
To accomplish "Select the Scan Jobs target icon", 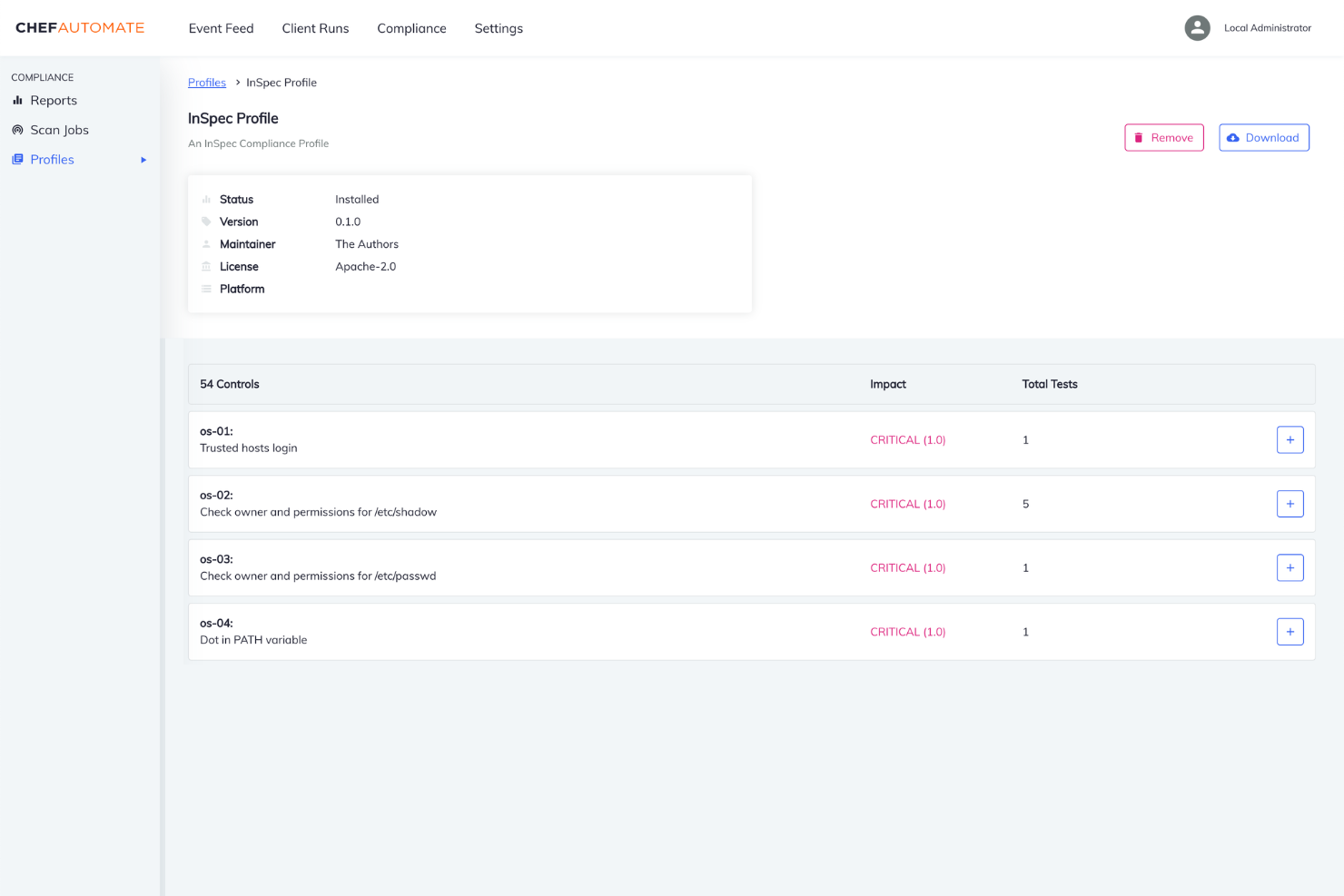I will pyautogui.click(x=18, y=130).
